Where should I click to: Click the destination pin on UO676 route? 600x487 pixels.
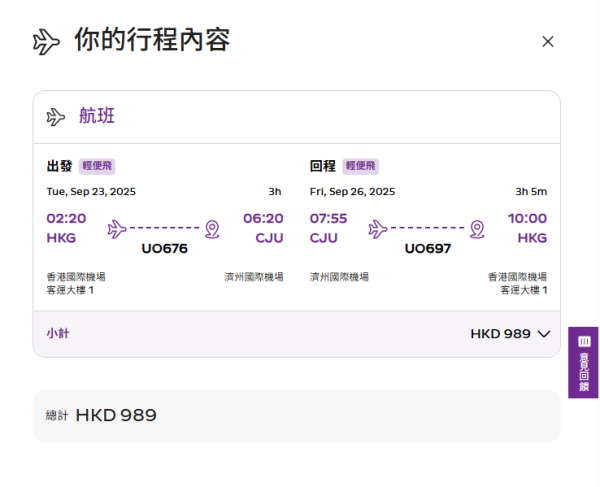pyautogui.click(x=212, y=229)
